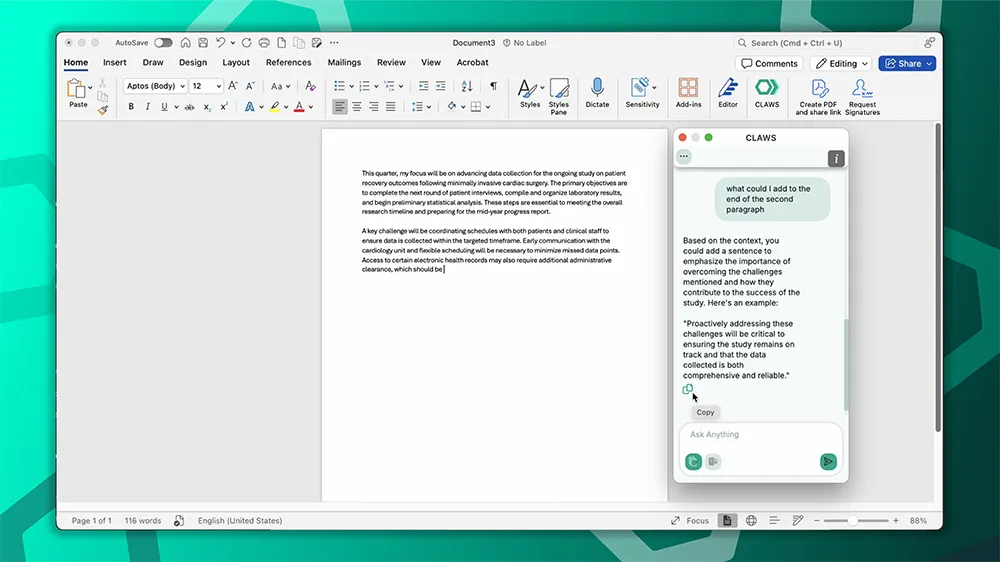This screenshot has height=562, width=1000.
Task: Toggle strikethrough formatting
Action: pyautogui.click(x=189, y=107)
